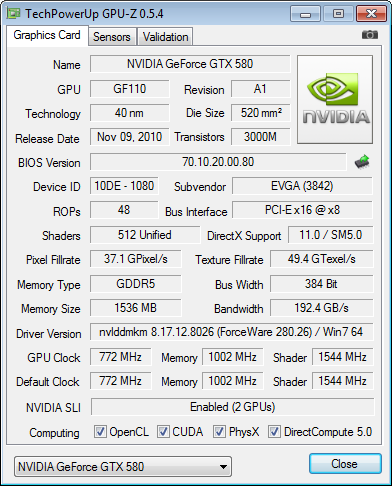Viewport: 392px width, 486px height.
Task: Toggle the DirectCompute 5.0 checkbox
Action: 274,432
